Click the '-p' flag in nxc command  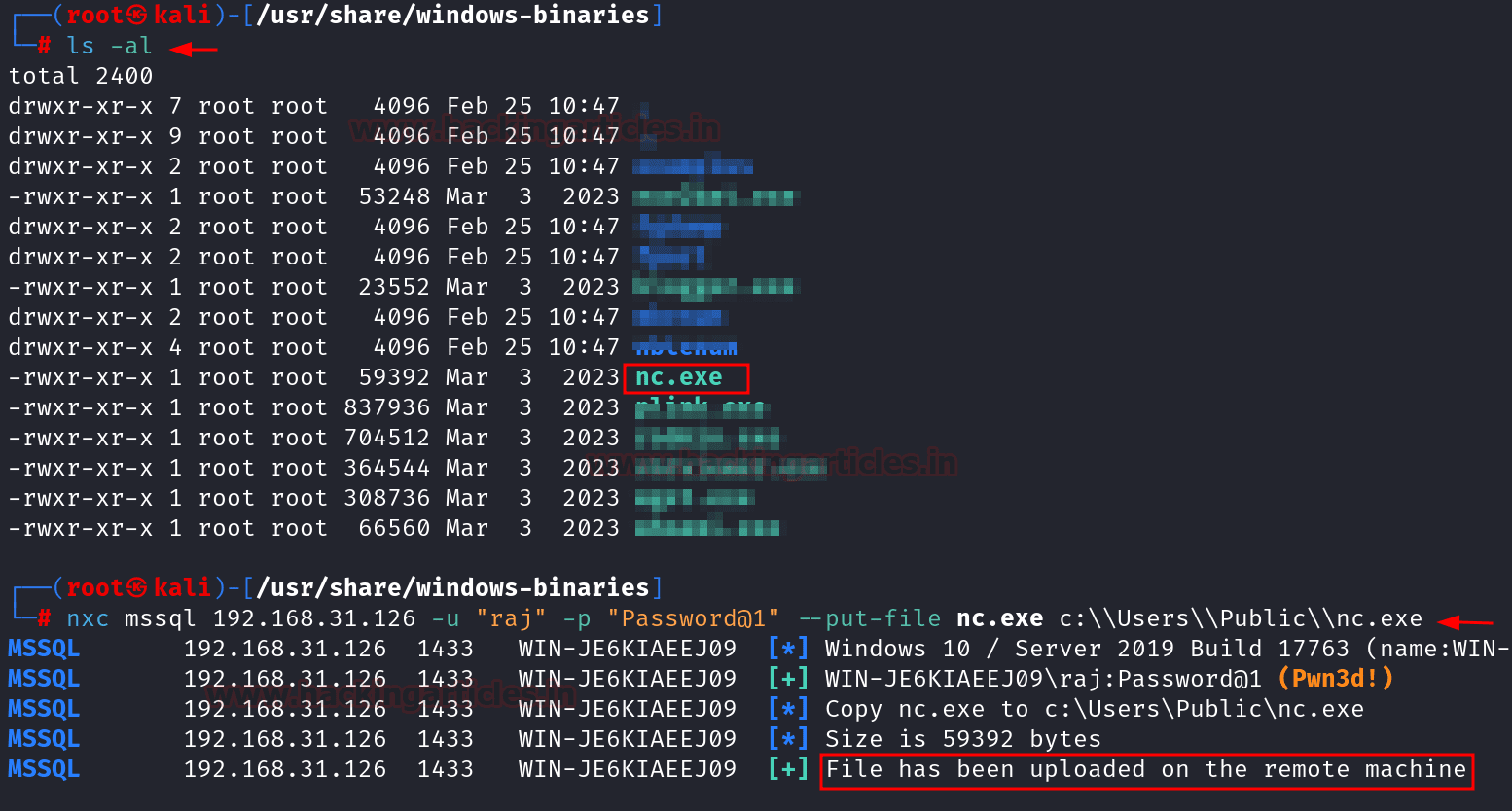576,618
